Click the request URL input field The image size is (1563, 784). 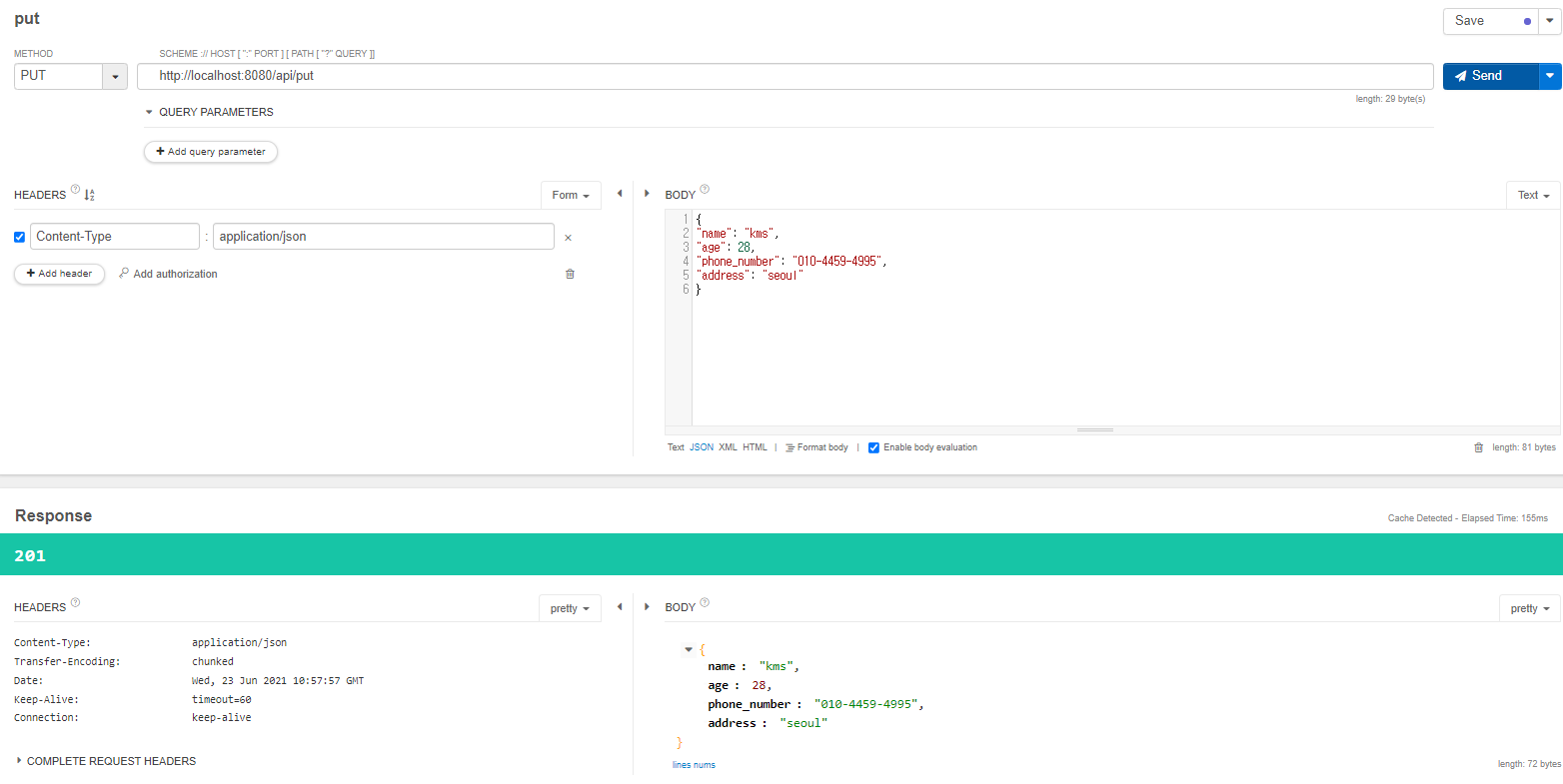pos(784,76)
